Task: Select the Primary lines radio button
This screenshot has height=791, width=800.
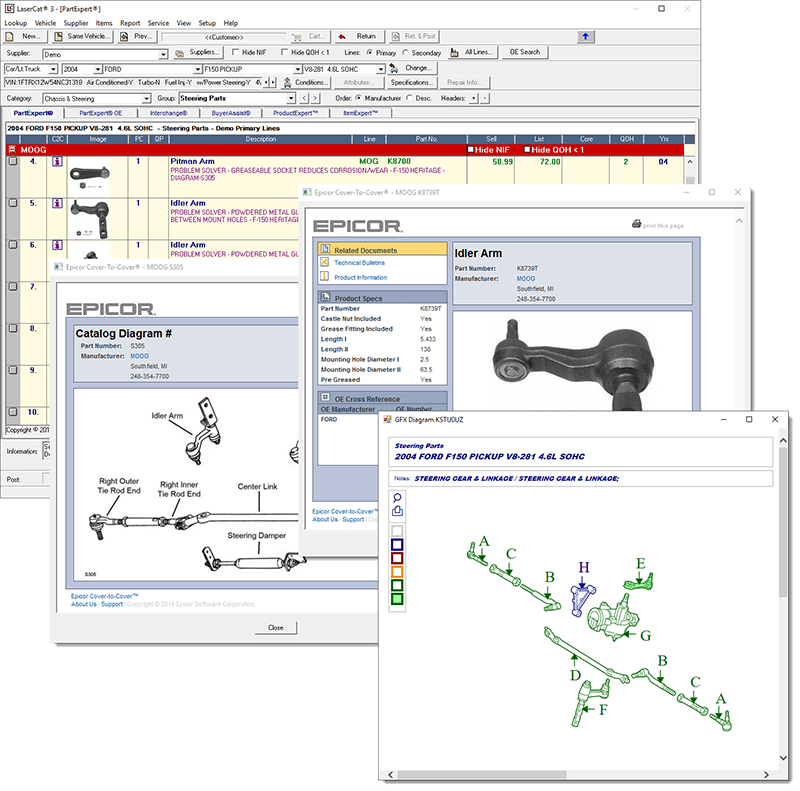Action: 369,53
